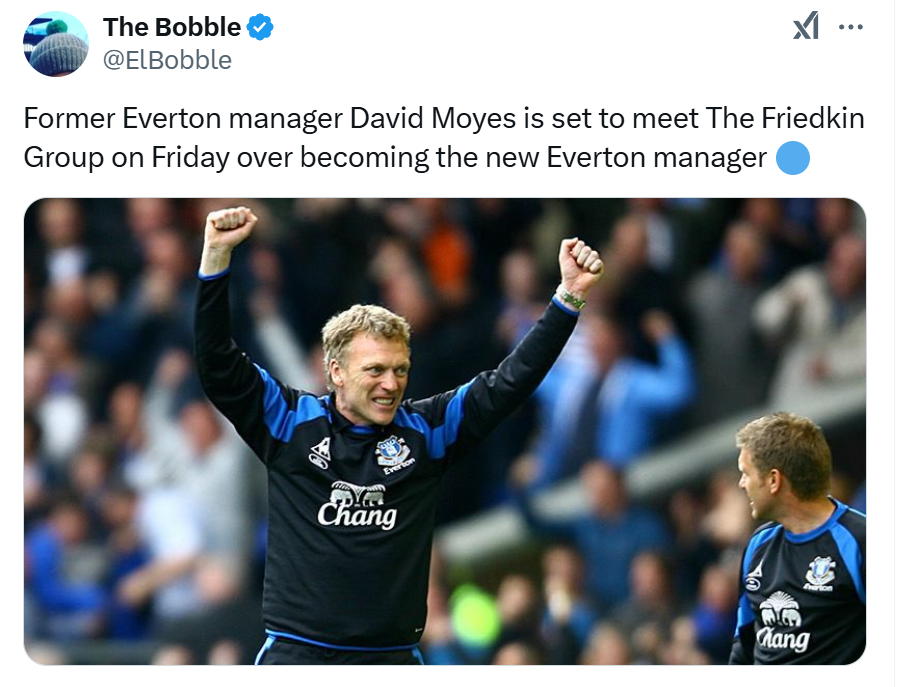Screen dimensions: 898x687
Task: Click the blue verified badge
Action: [260, 27]
